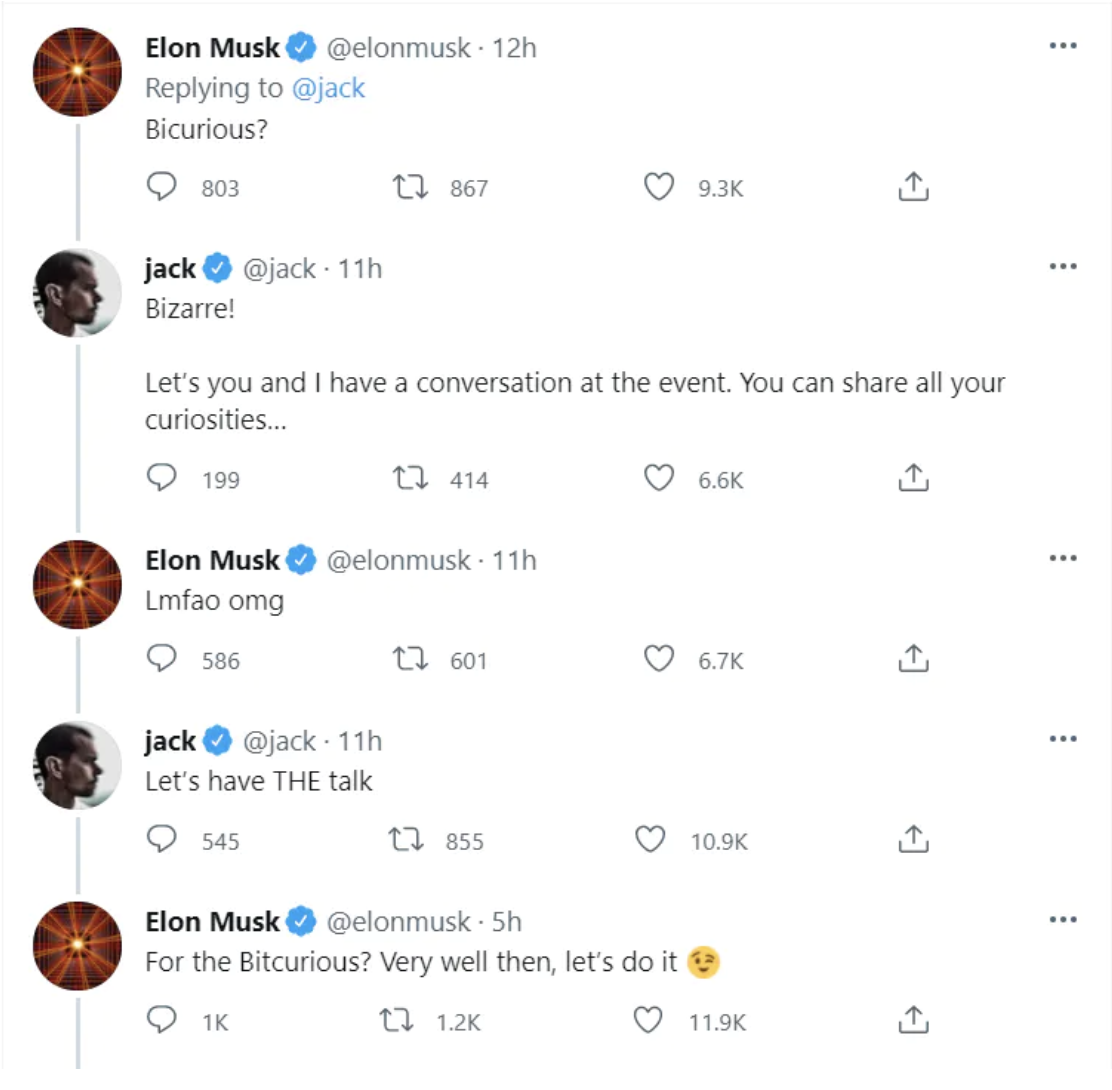Open Elon Musk's name on the first tweet
Image resolution: width=1112 pixels, height=1090 pixels.
[x=212, y=47]
